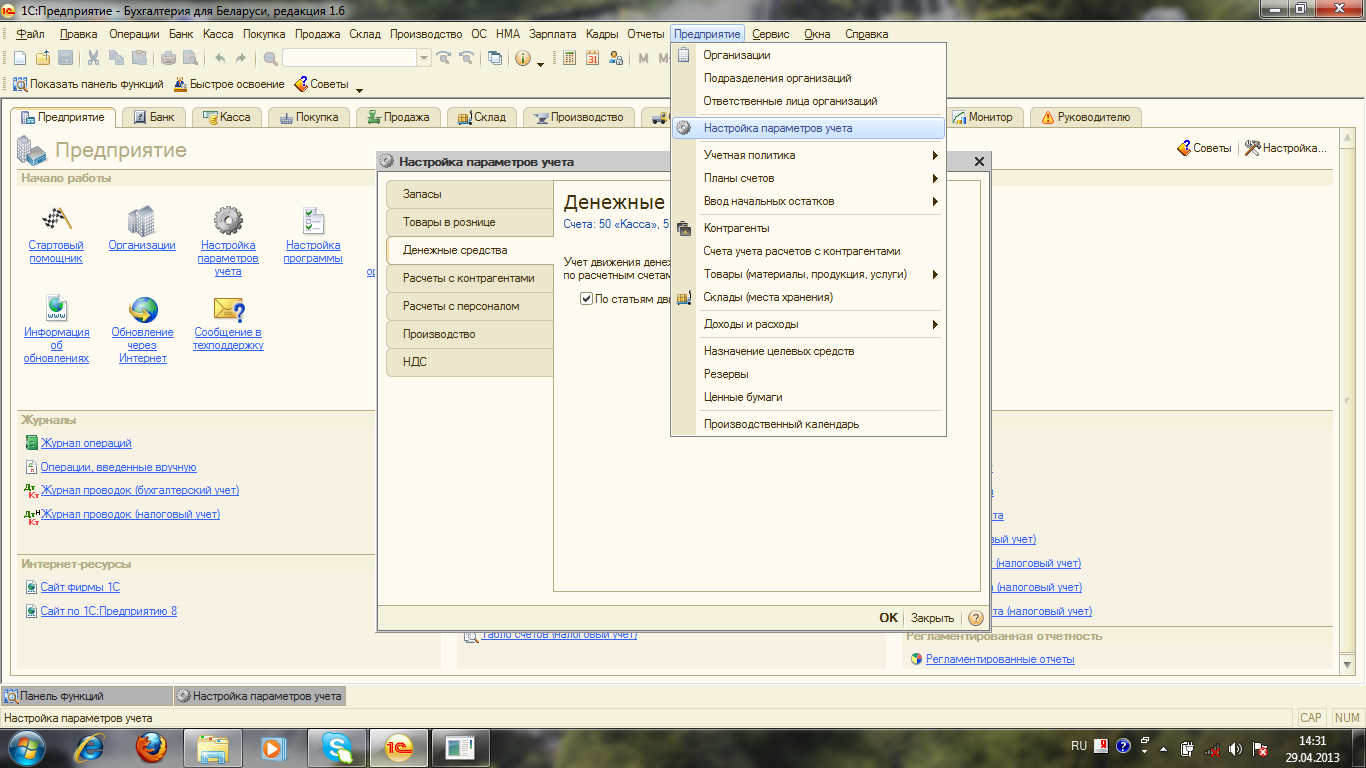Click the Undo arrow icon
This screenshot has width=1366, height=768.
[220, 58]
